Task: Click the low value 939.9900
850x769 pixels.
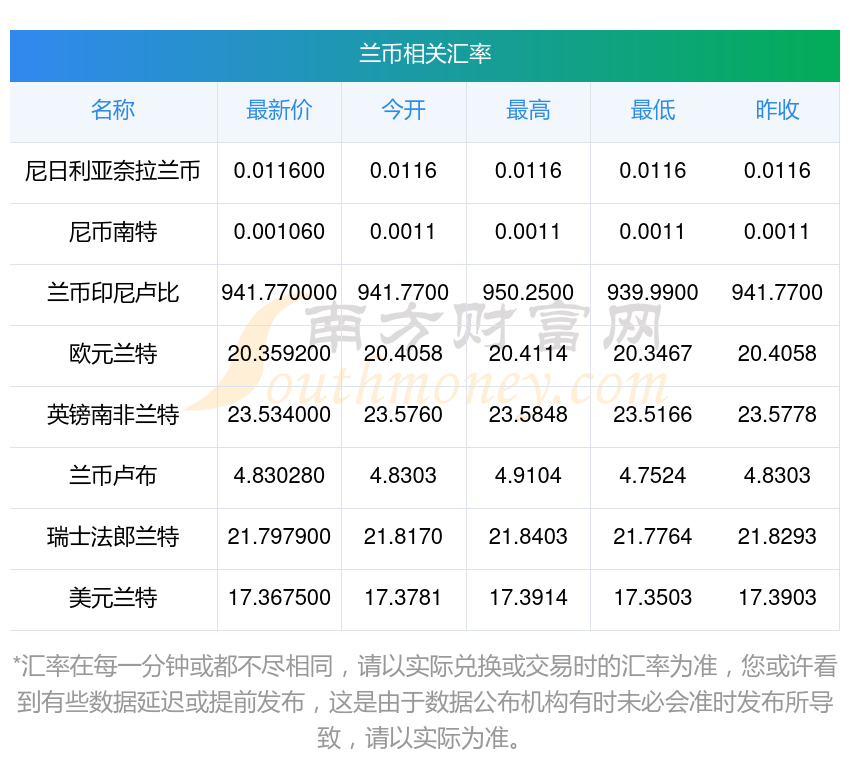Action: (653, 293)
